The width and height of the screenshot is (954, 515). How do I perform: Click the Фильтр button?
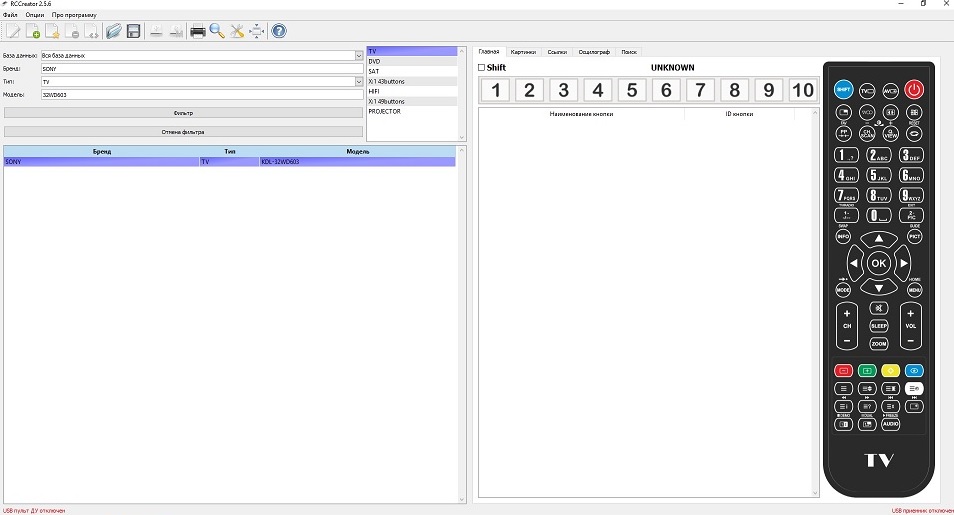pos(183,113)
